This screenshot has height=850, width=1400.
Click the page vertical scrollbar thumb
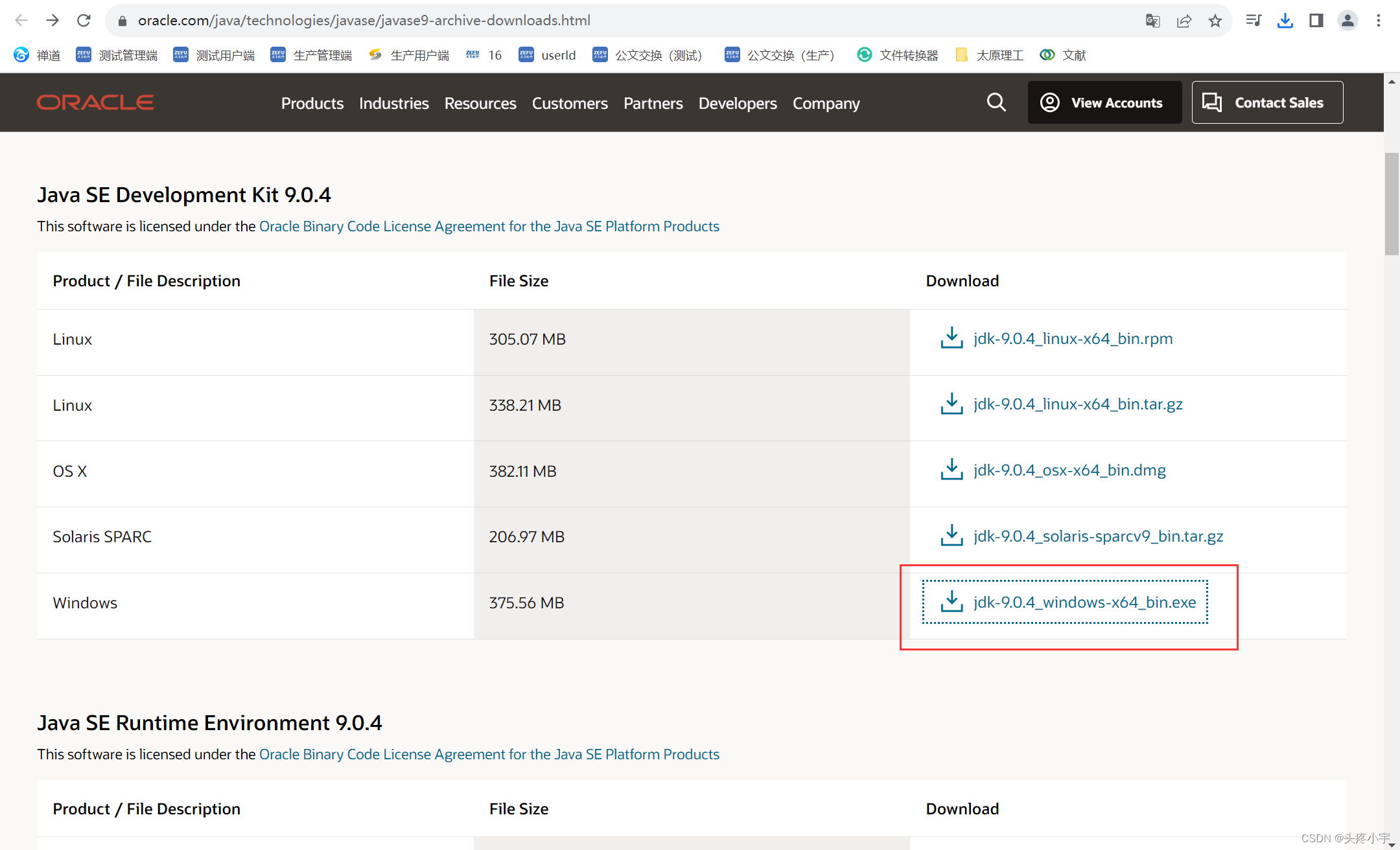(x=1391, y=203)
